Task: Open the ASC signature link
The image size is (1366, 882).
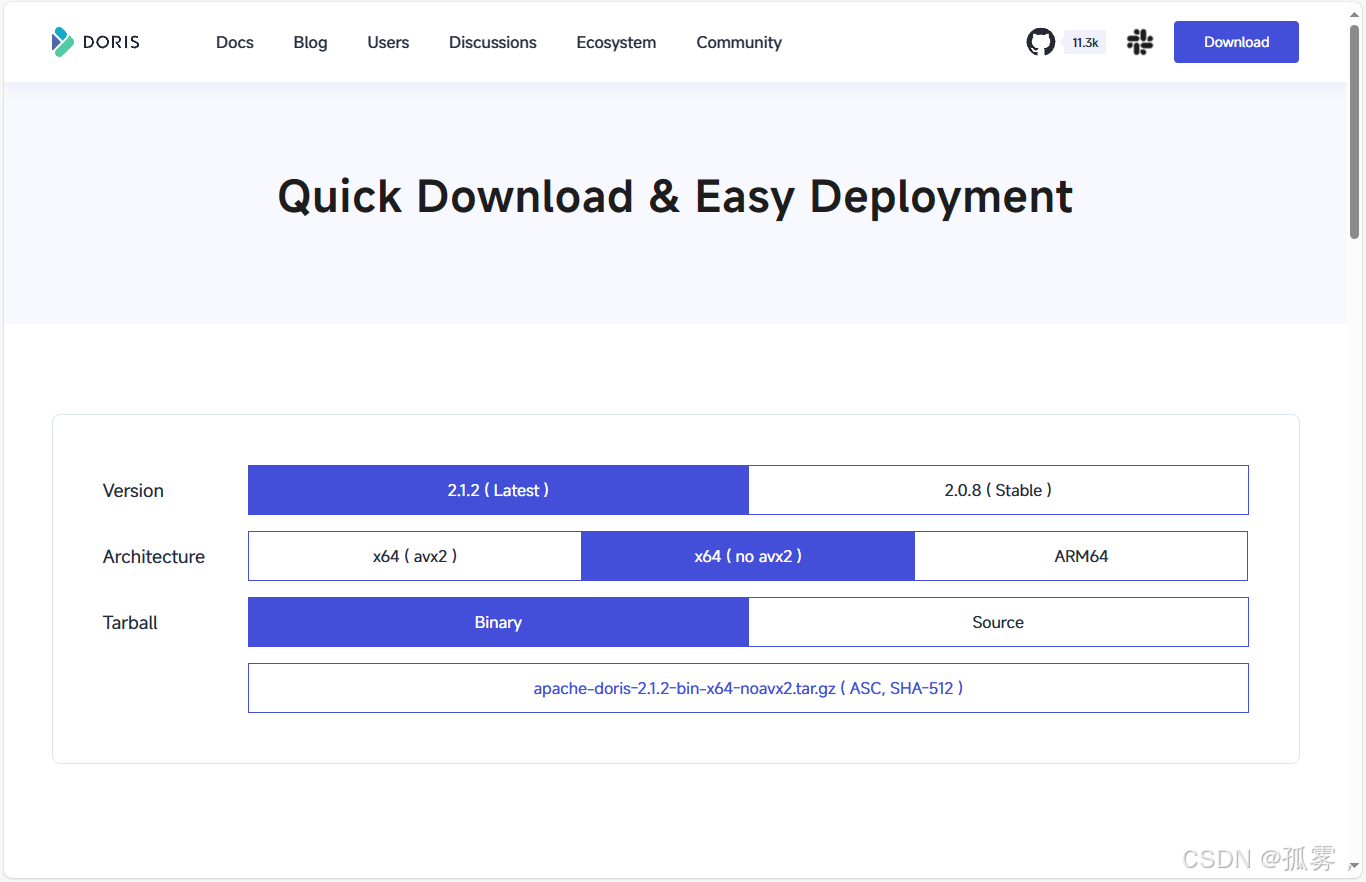Action: click(x=864, y=688)
